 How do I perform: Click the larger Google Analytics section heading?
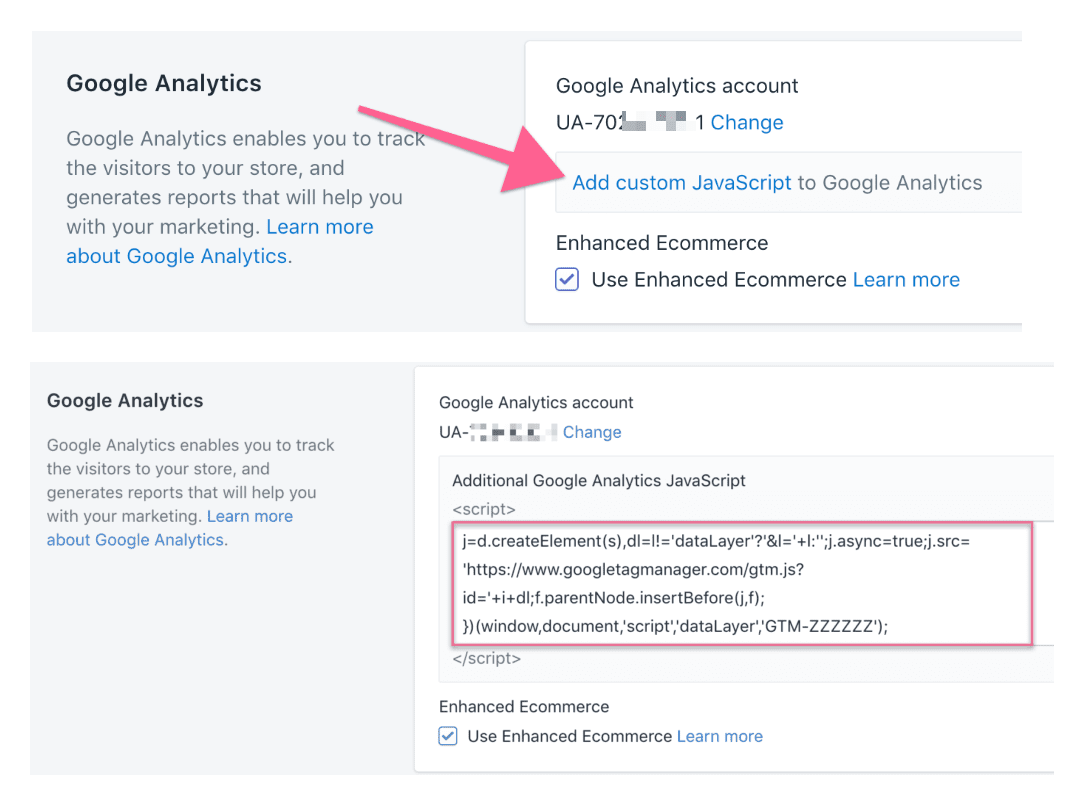164,83
